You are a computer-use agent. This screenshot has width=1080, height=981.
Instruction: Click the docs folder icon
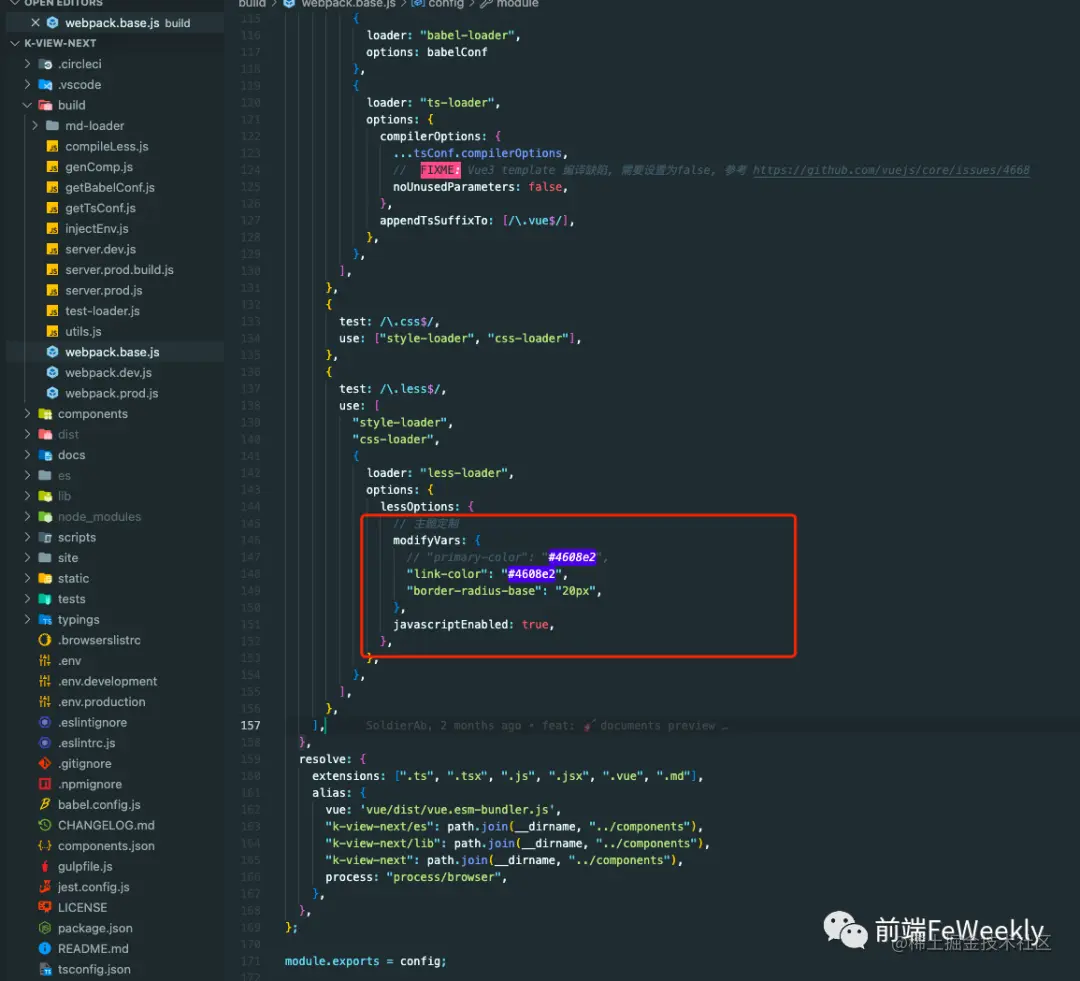(45, 455)
